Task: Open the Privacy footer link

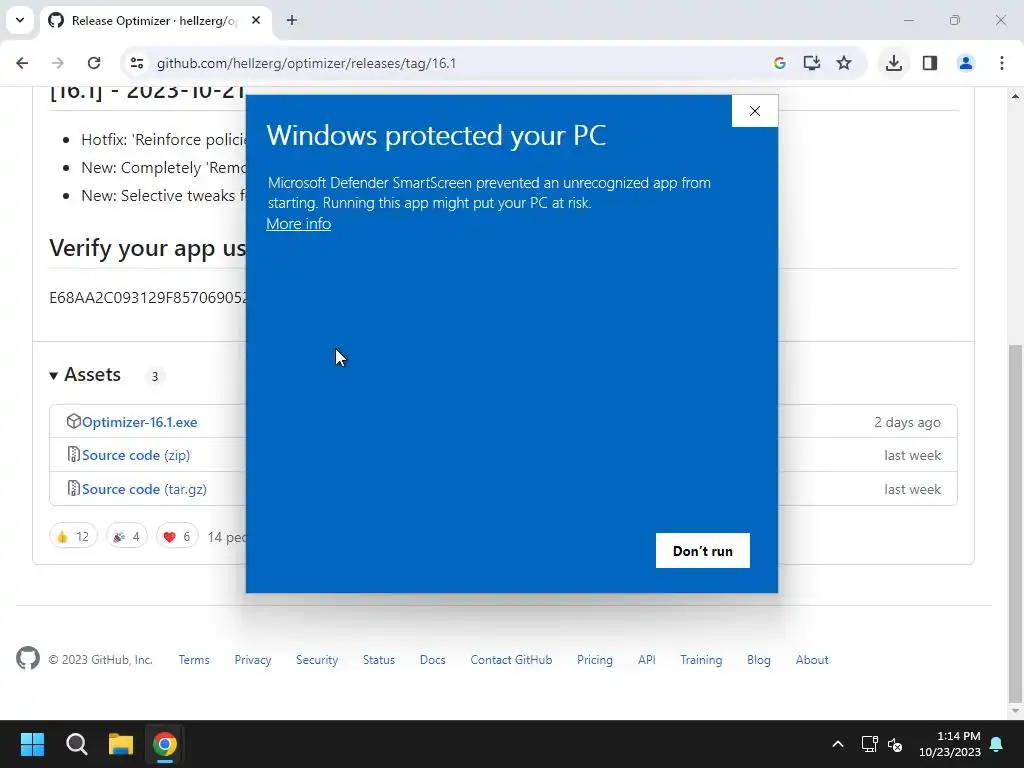Action: coord(253,660)
